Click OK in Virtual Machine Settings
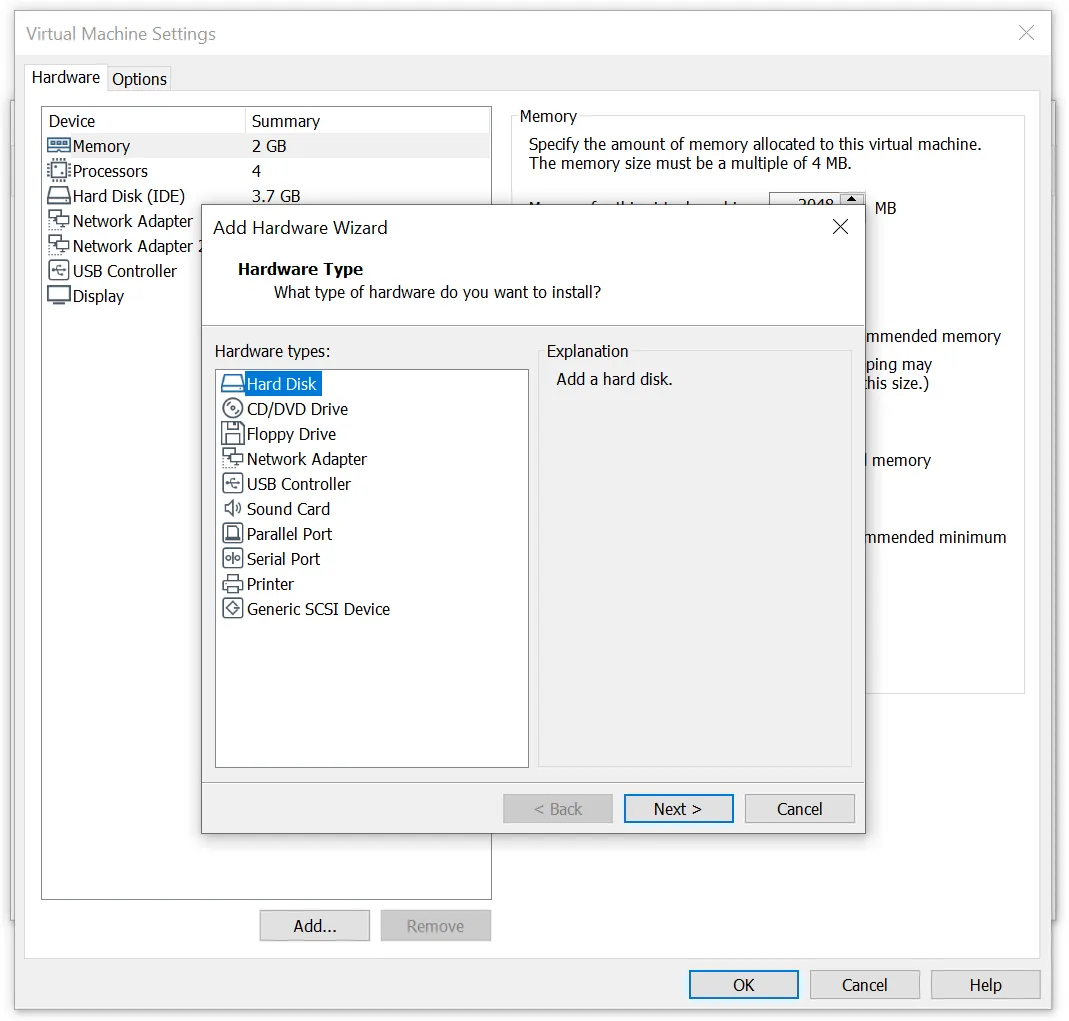 (743, 985)
